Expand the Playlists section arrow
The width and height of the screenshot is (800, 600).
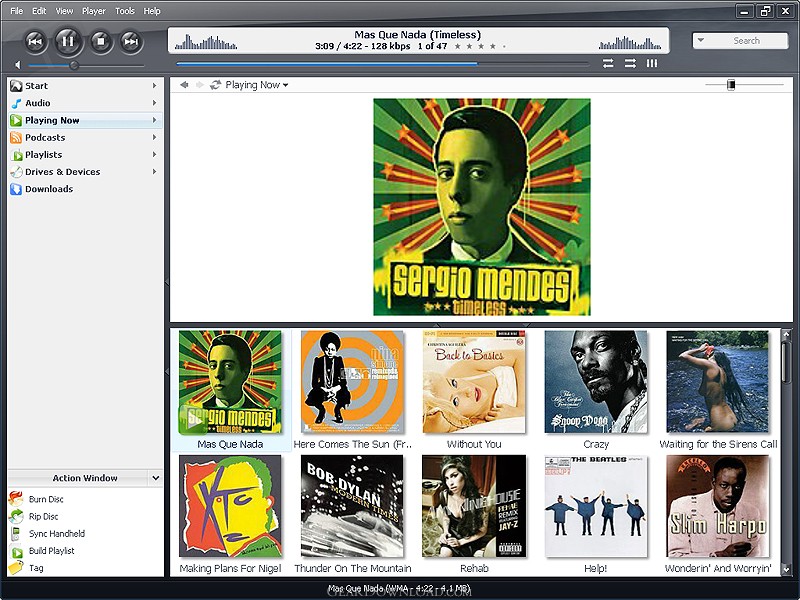pyautogui.click(x=154, y=155)
